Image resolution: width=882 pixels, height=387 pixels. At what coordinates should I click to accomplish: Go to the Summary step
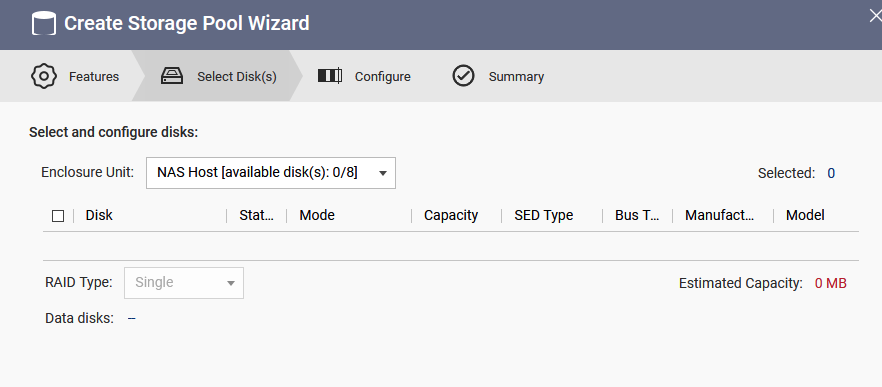516,76
